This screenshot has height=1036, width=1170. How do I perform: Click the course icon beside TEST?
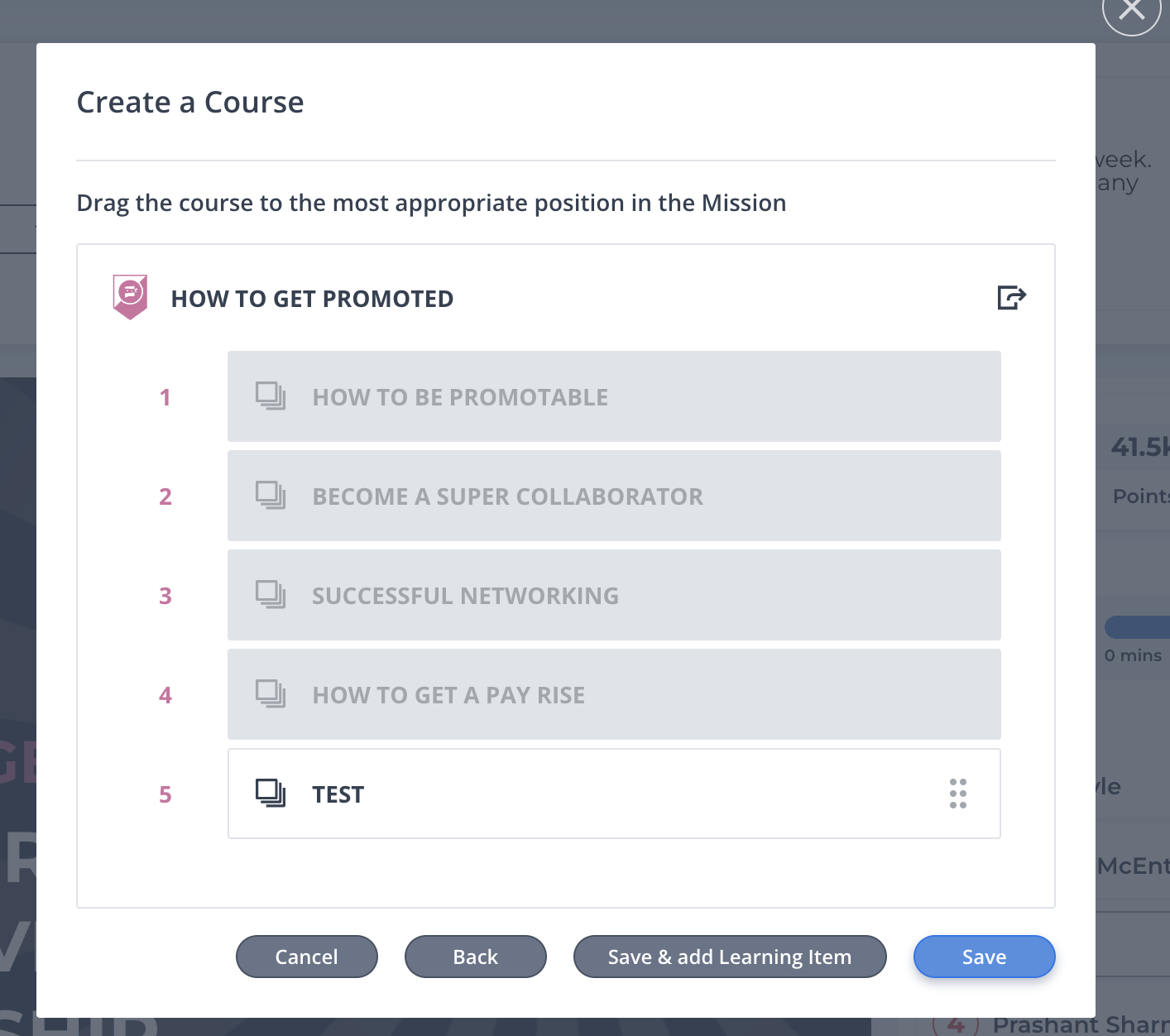click(x=271, y=794)
